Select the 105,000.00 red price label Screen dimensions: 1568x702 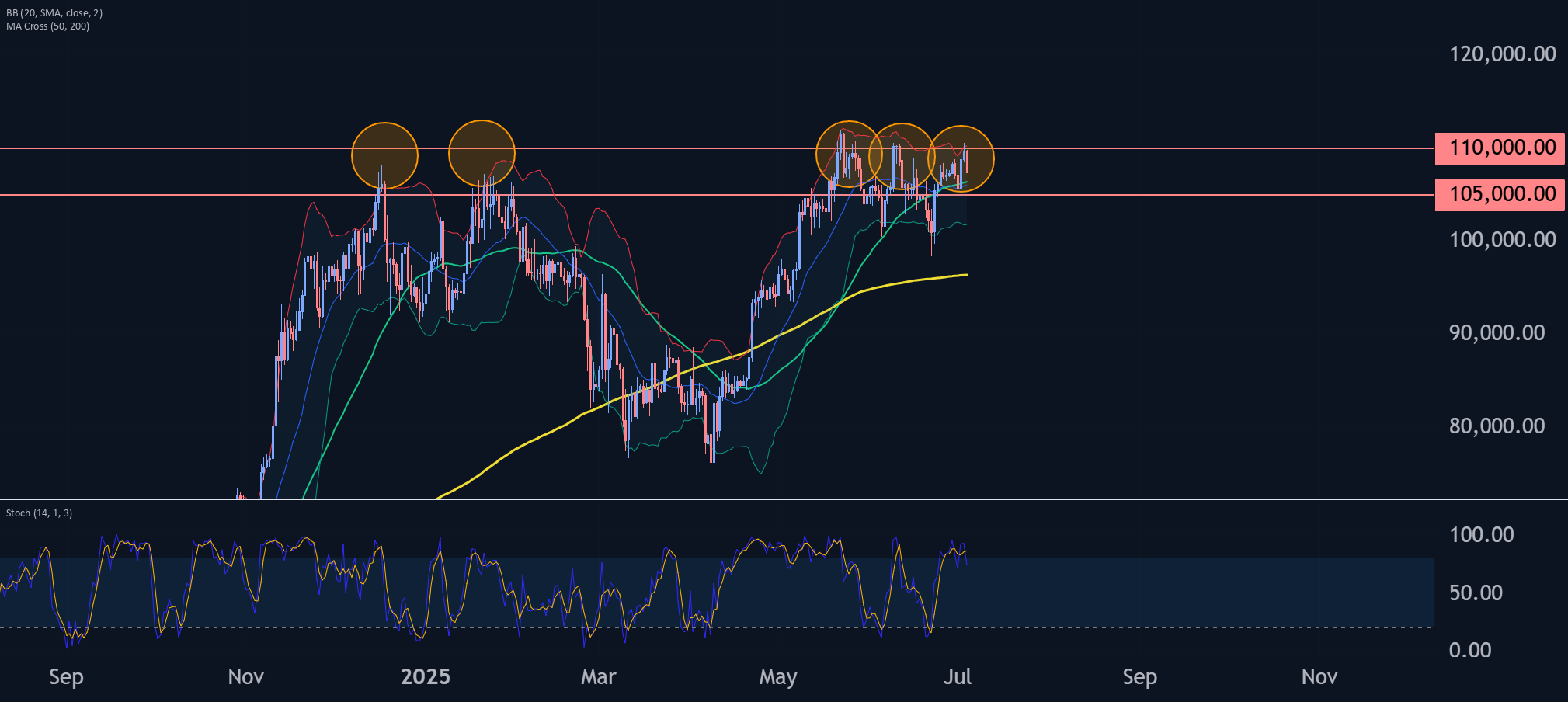[x=1500, y=194]
